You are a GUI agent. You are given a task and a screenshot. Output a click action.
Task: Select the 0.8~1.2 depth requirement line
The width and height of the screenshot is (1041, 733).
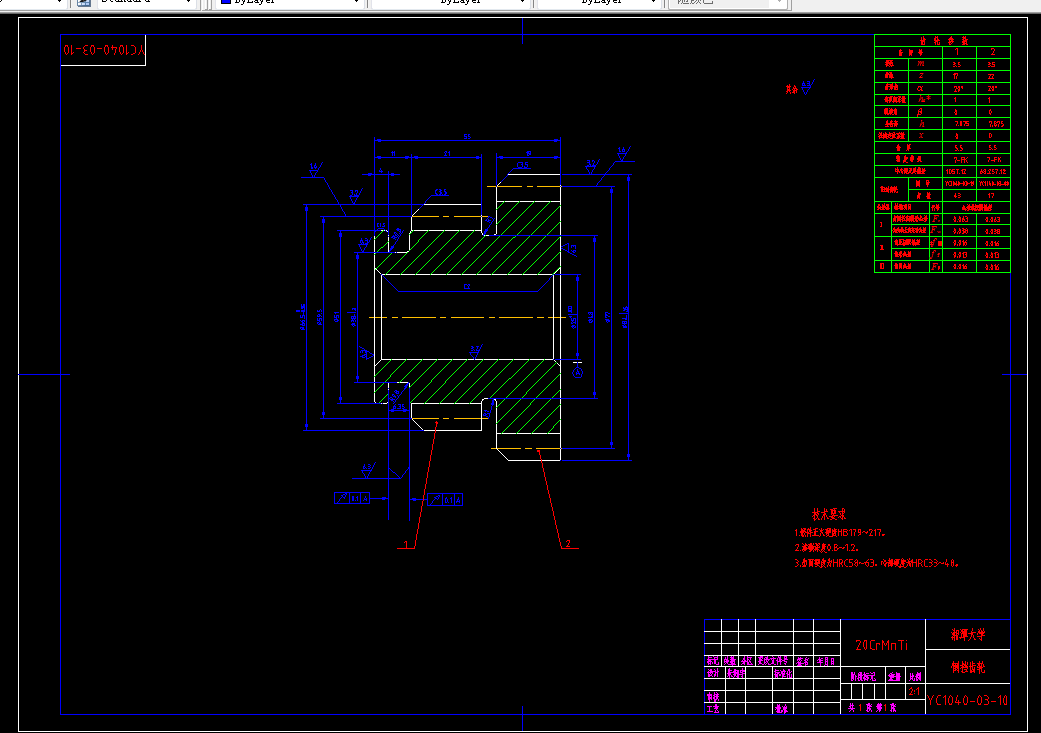827,548
